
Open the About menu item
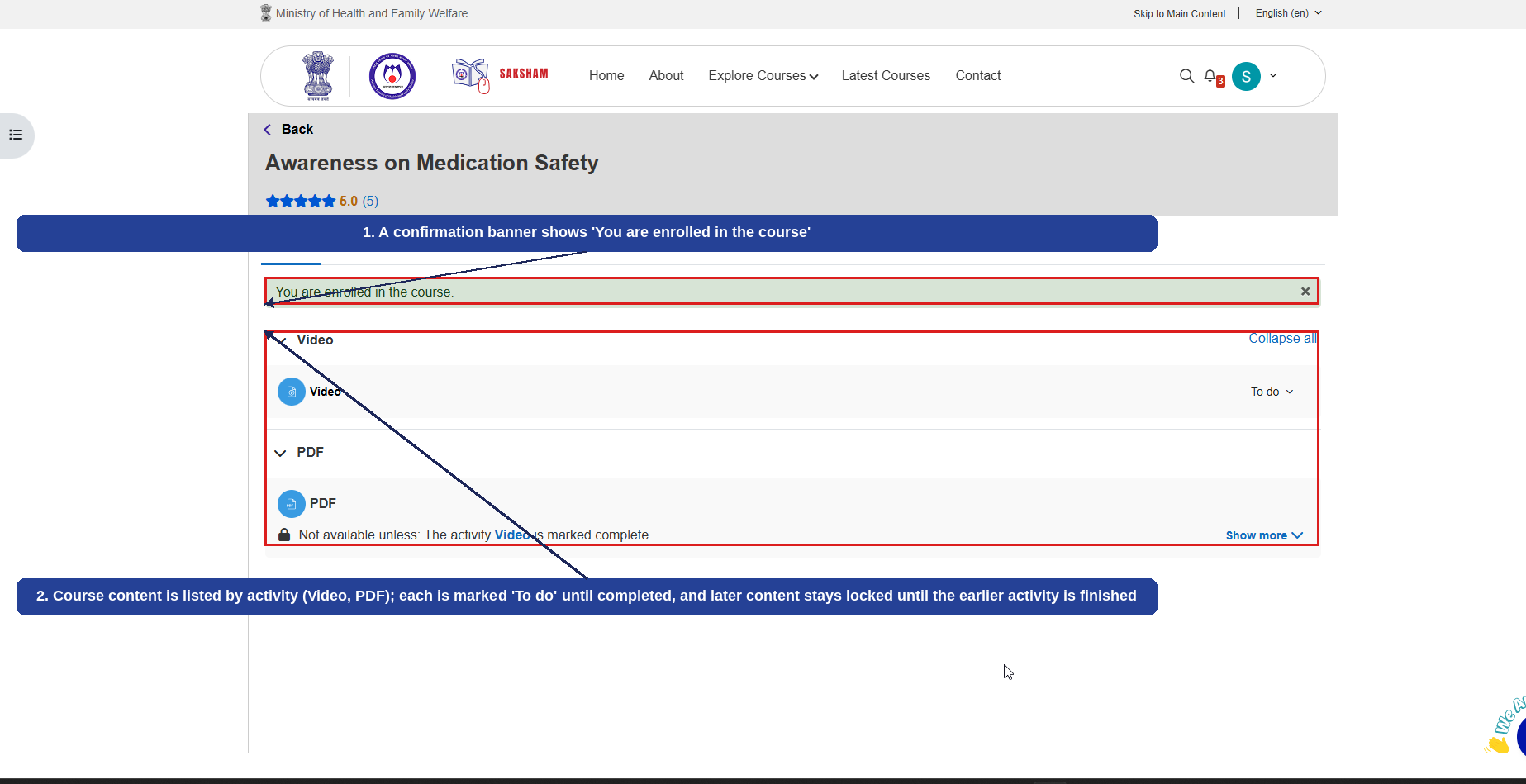666,76
